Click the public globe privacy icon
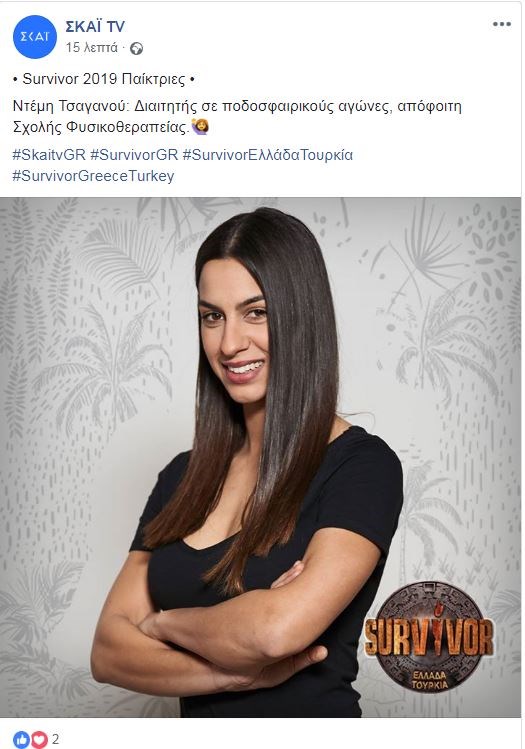The image size is (525, 749). click(x=137, y=48)
